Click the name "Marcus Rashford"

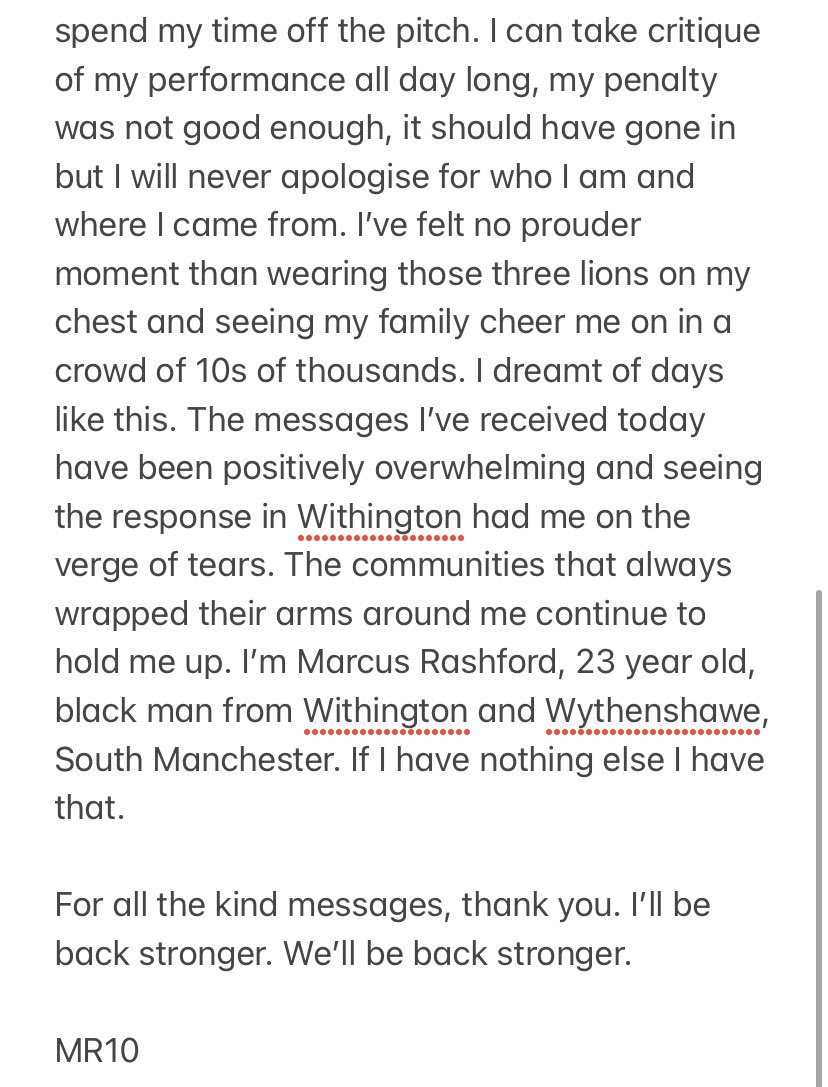coord(421,662)
